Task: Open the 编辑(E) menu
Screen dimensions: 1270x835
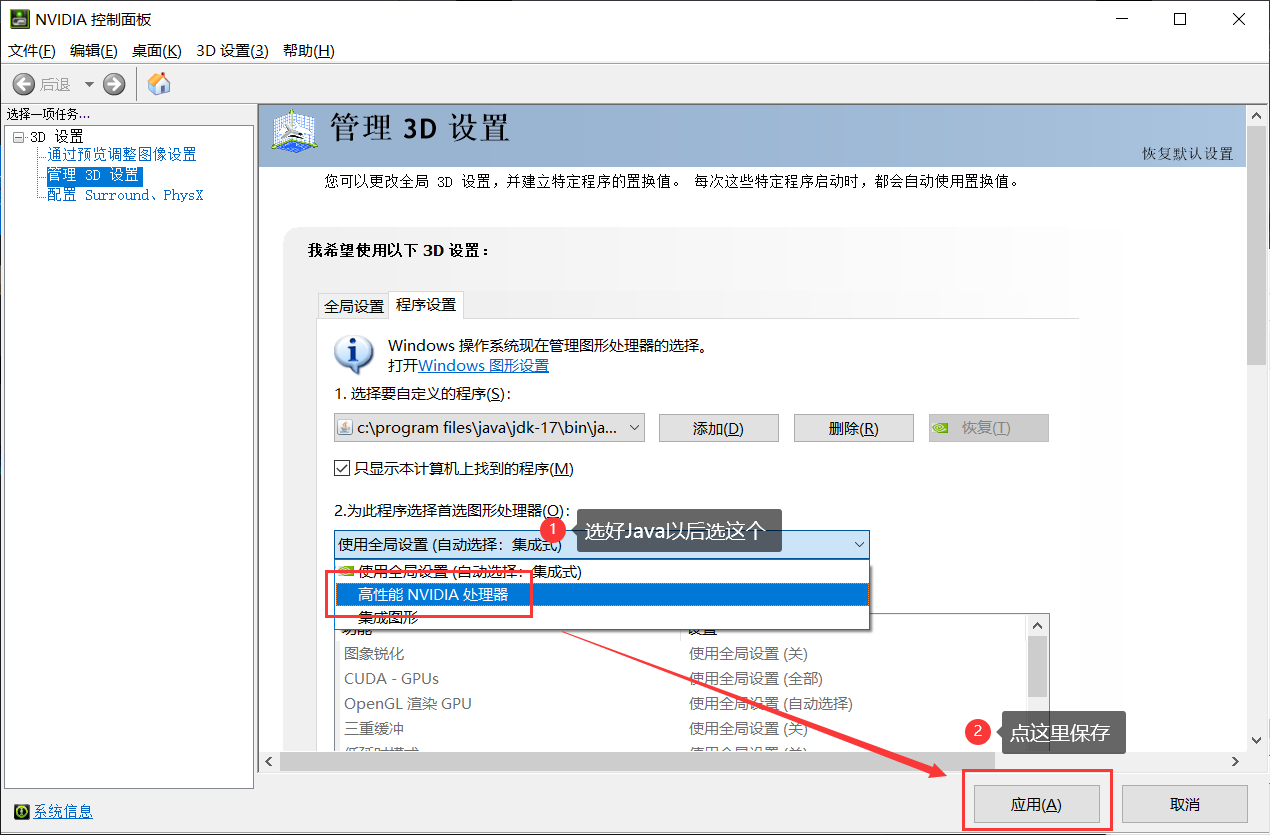Action: [x=94, y=51]
